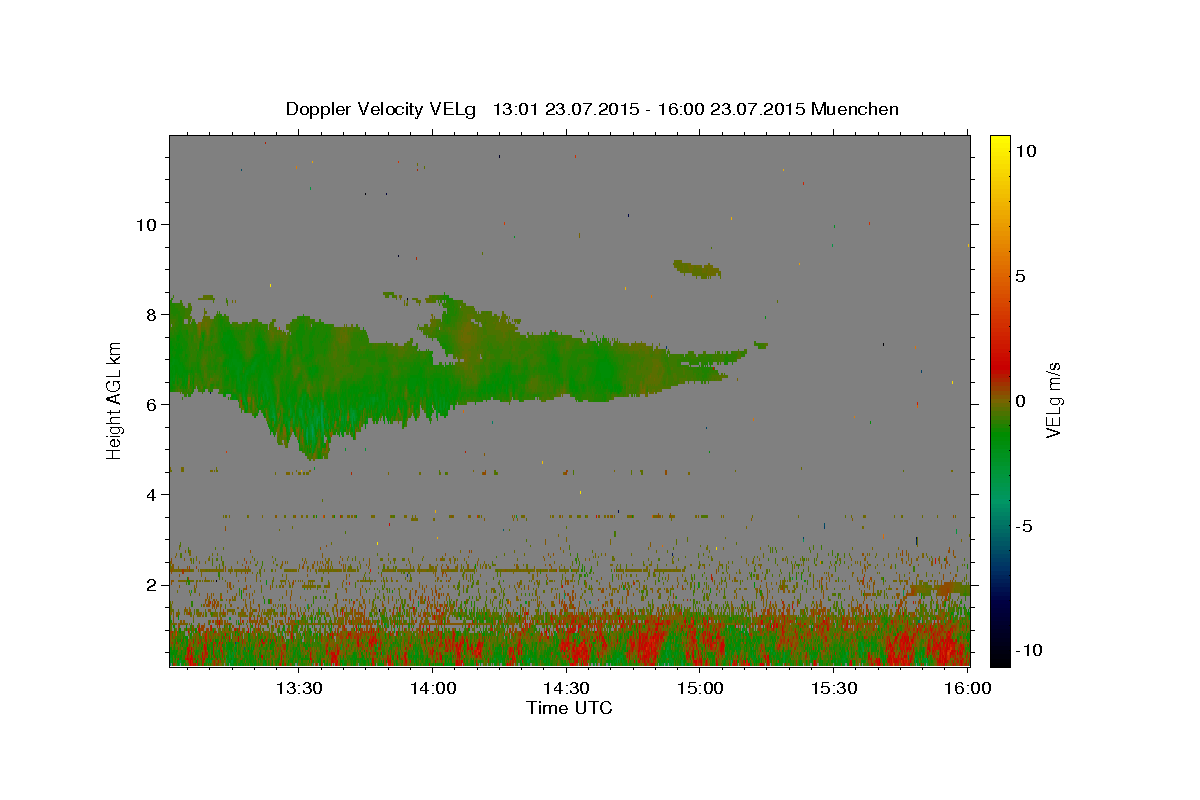Click the colorbar value 10 label
Viewport: 1200px width, 800px height.
coord(1026,151)
